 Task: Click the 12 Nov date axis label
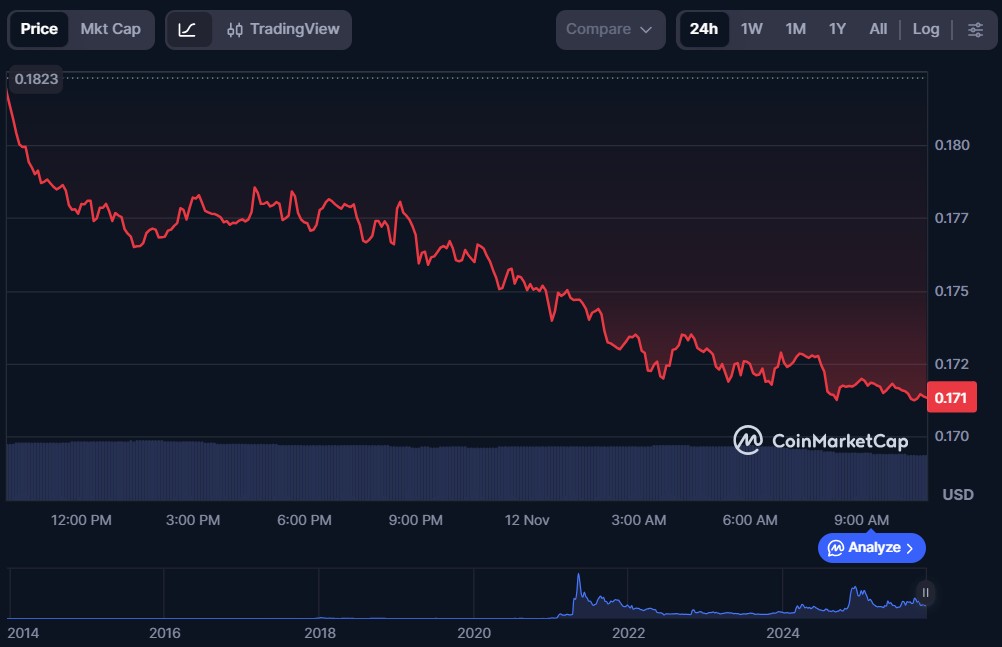click(527, 520)
